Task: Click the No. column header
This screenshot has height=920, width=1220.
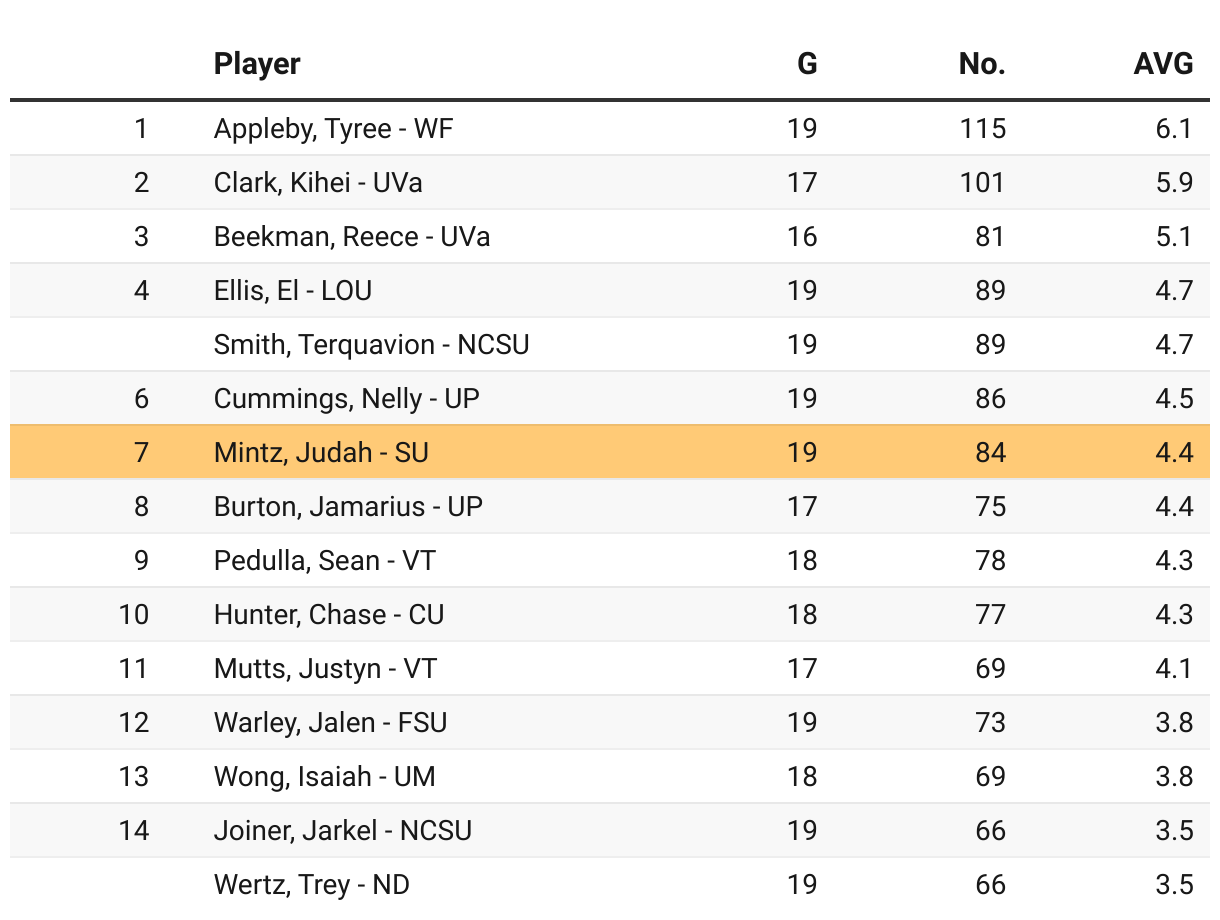Action: 981,64
